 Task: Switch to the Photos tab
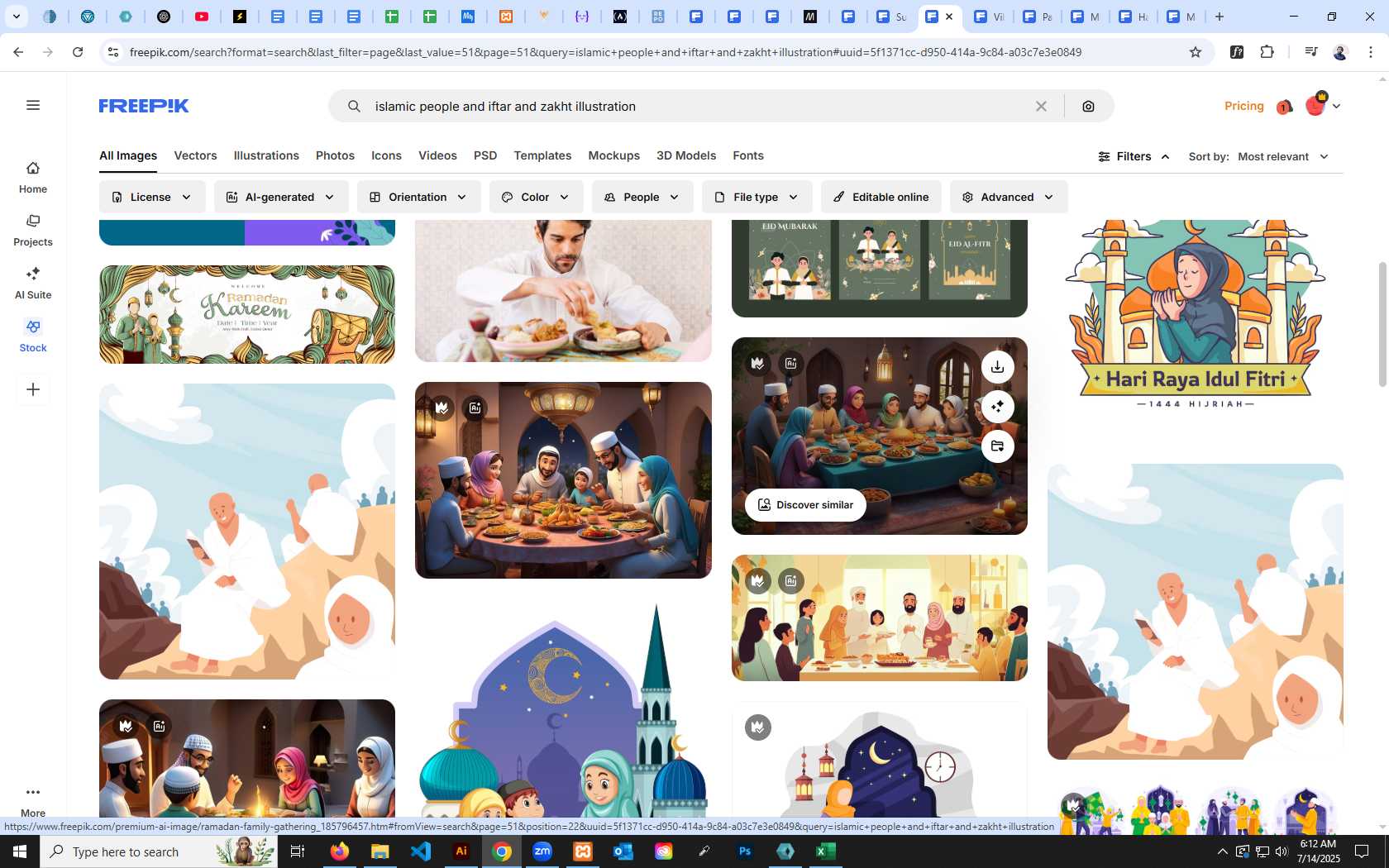click(335, 155)
